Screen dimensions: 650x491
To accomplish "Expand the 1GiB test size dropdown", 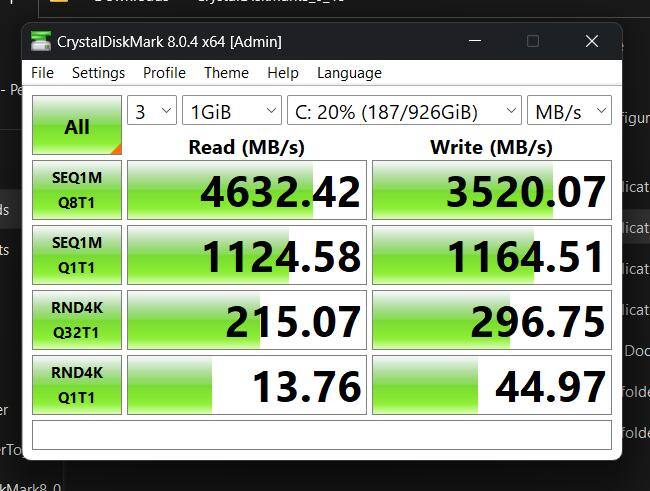I will [x=231, y=112].
